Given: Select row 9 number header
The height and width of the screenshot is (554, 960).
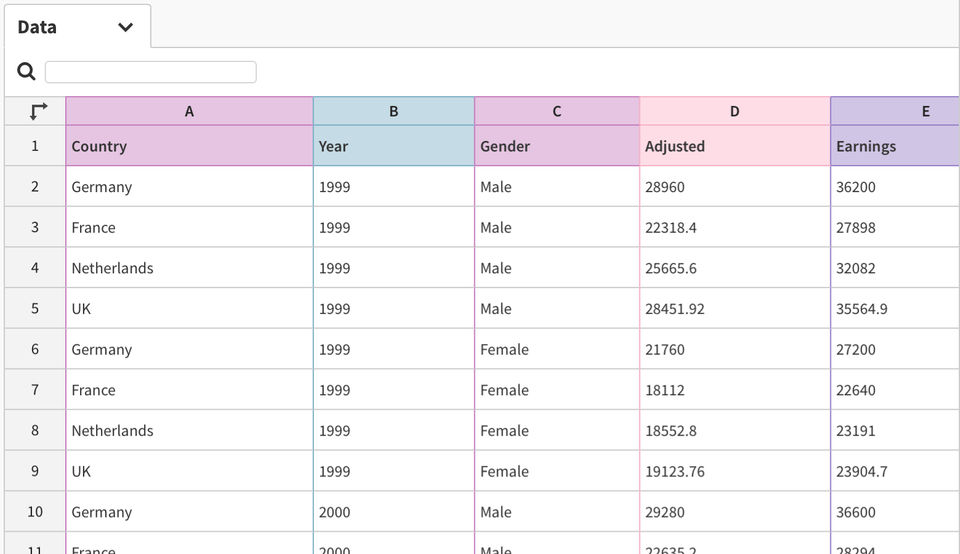Looking at the screenshot, I should pyautogui.click(x=35, y=471).
